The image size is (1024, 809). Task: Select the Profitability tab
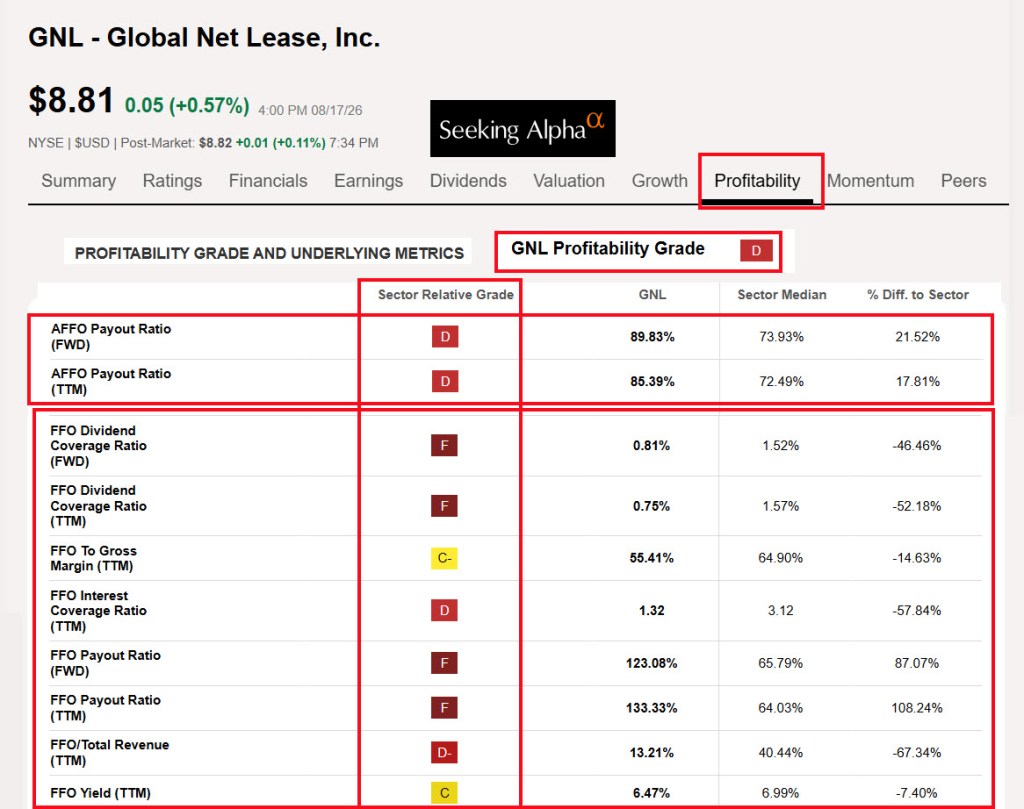pos(758,181)
